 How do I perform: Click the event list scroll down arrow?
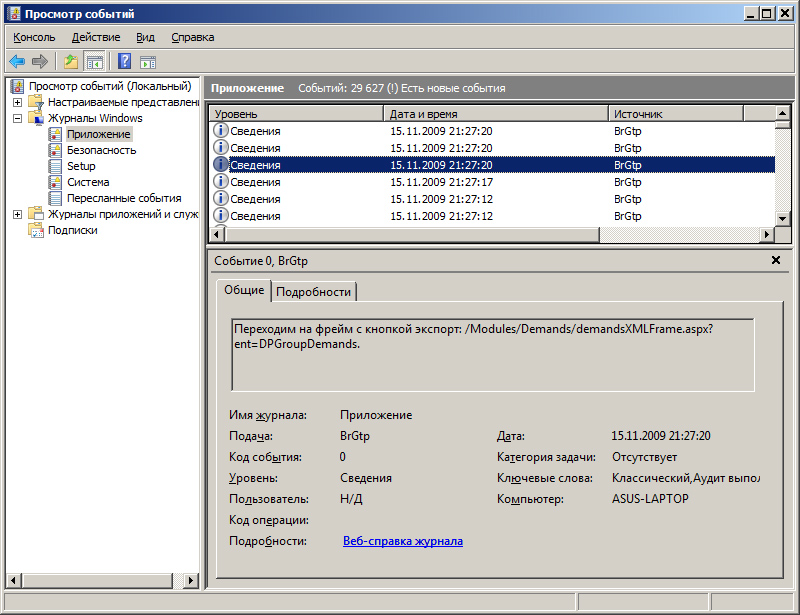point(783,218)
